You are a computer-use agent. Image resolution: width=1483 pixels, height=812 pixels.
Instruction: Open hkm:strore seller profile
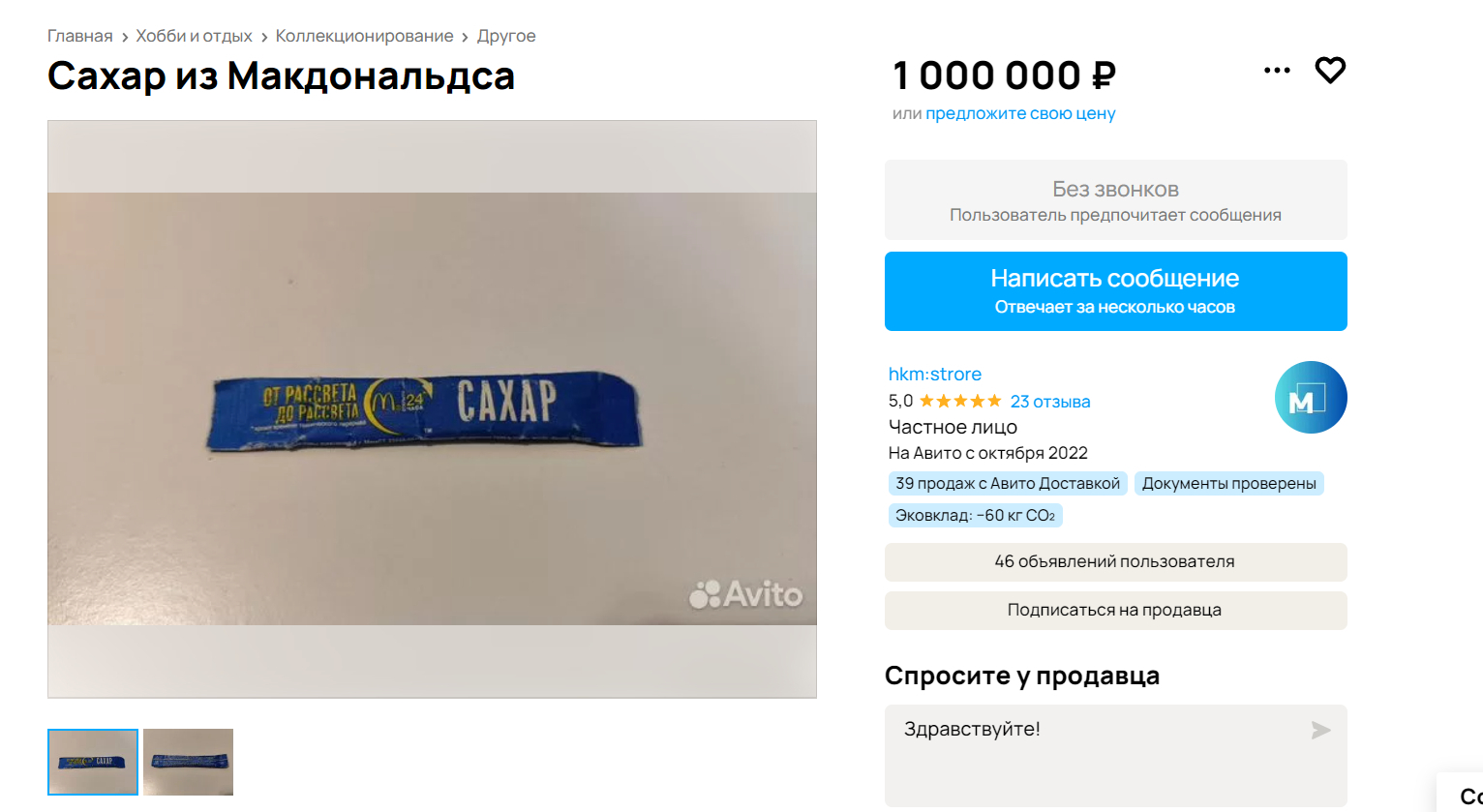(x=935, y=374)
